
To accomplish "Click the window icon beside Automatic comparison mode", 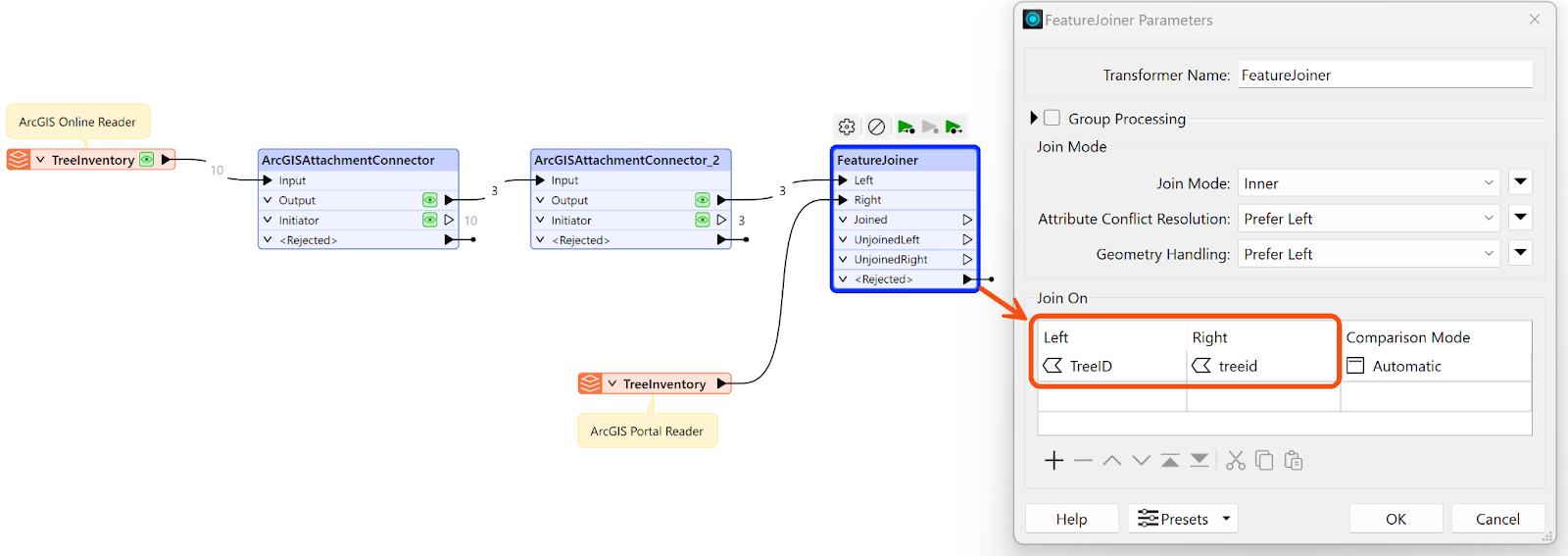I will tap(1355, 366).
